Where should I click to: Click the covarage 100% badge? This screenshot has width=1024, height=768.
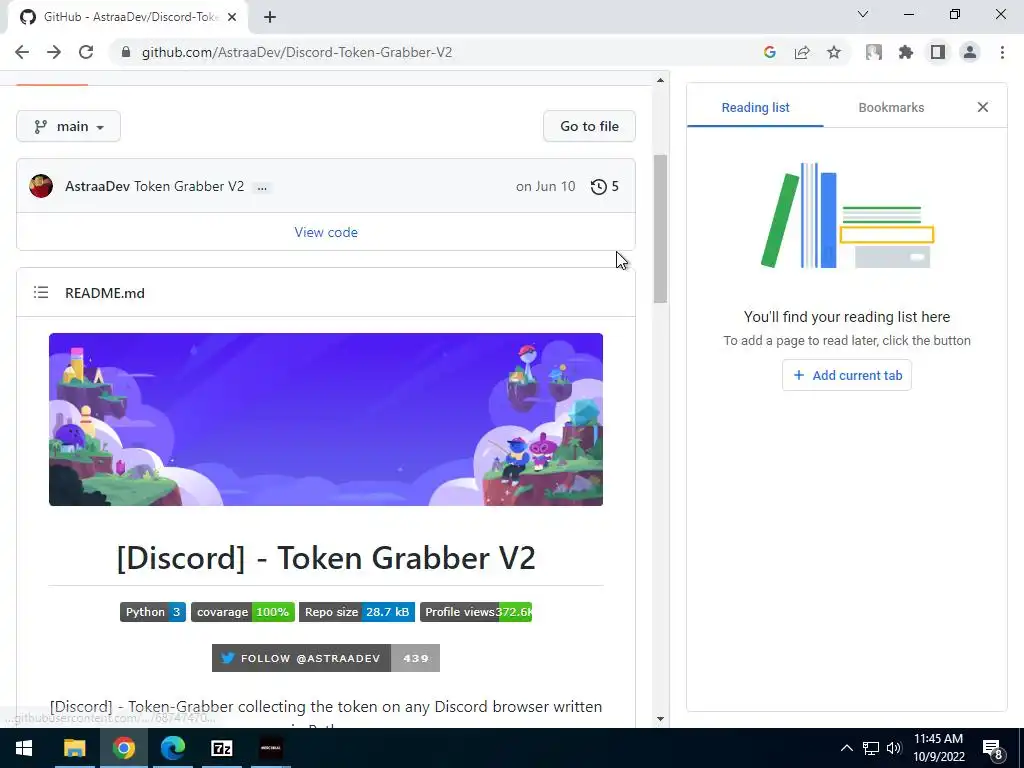(x=243, y=612)
